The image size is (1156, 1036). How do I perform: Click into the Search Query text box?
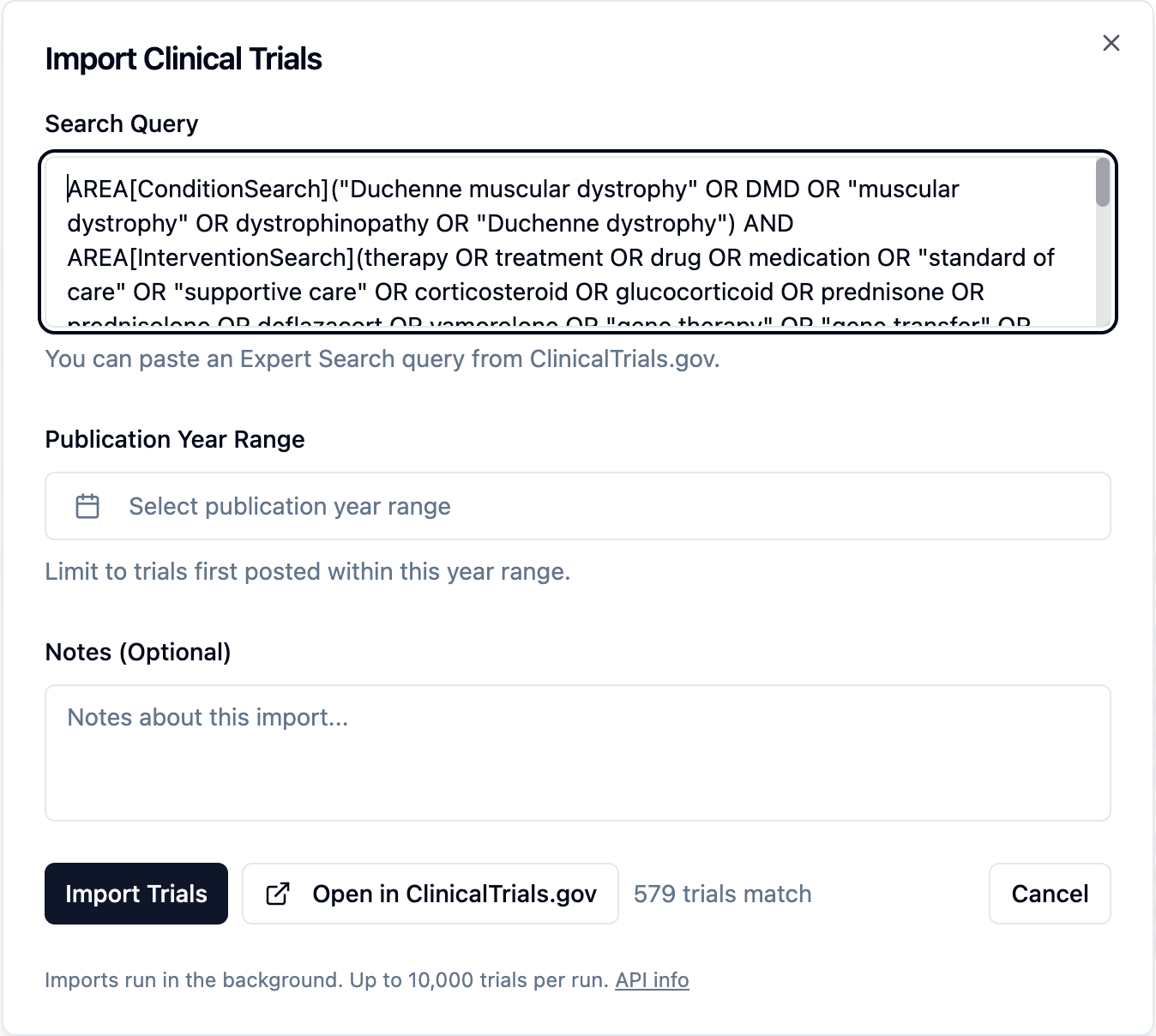click(566, 240)
